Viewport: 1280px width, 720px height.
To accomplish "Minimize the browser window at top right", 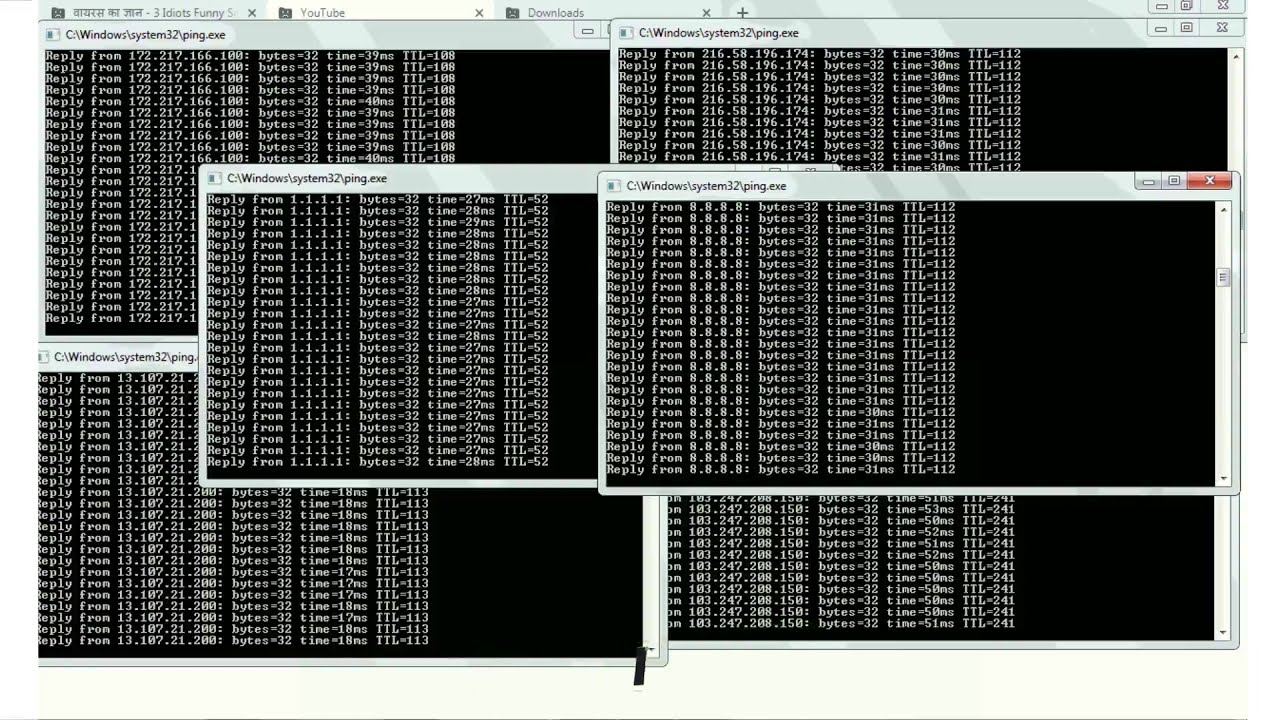I will pos(1162,6).
